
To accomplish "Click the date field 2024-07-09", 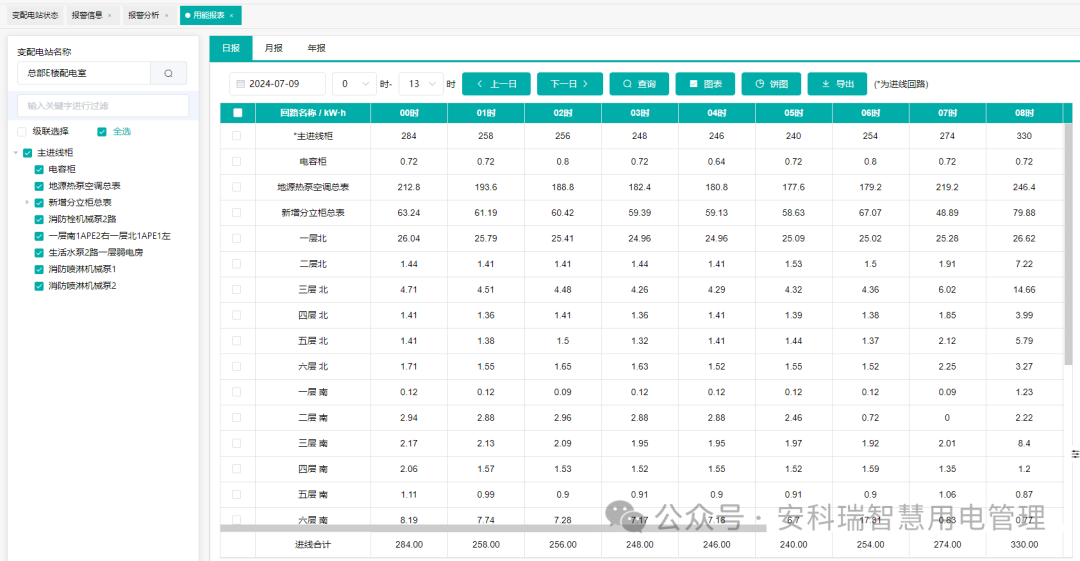I will [x=278, y=84].
